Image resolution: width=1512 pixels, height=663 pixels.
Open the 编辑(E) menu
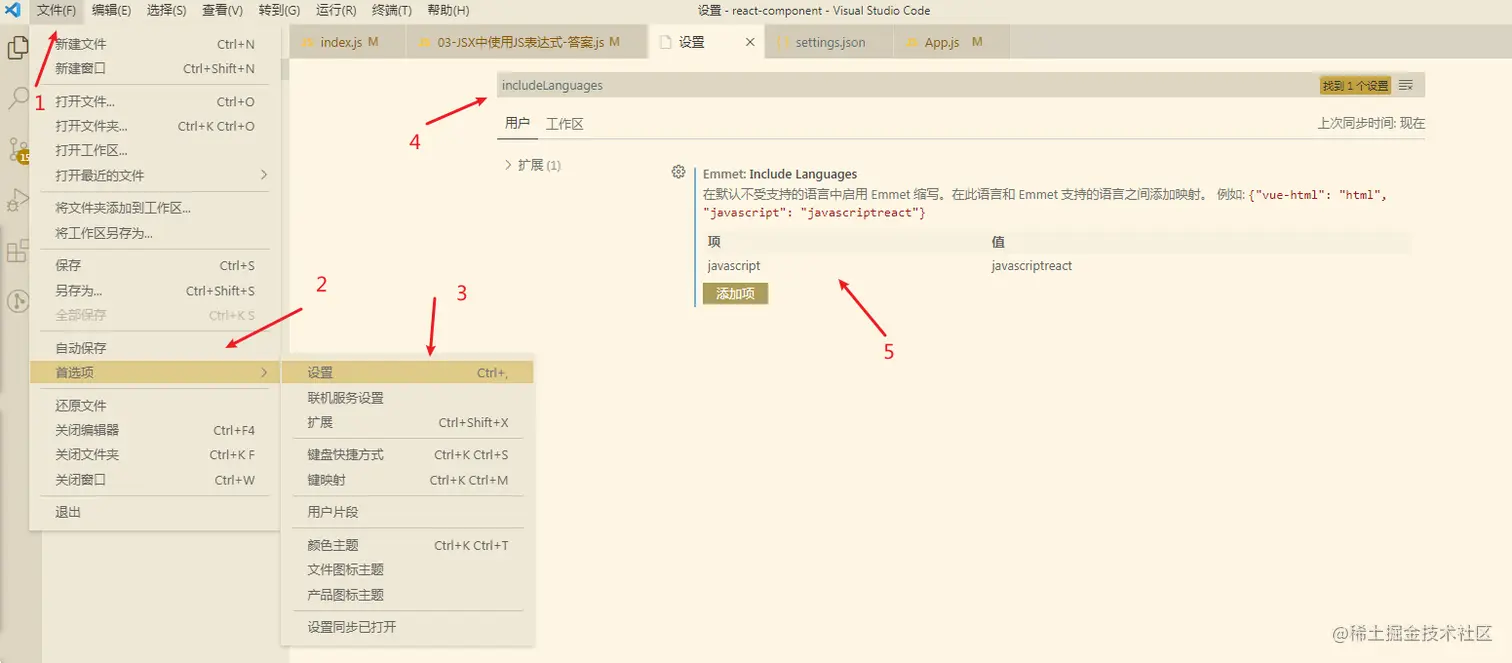(111, 11)
